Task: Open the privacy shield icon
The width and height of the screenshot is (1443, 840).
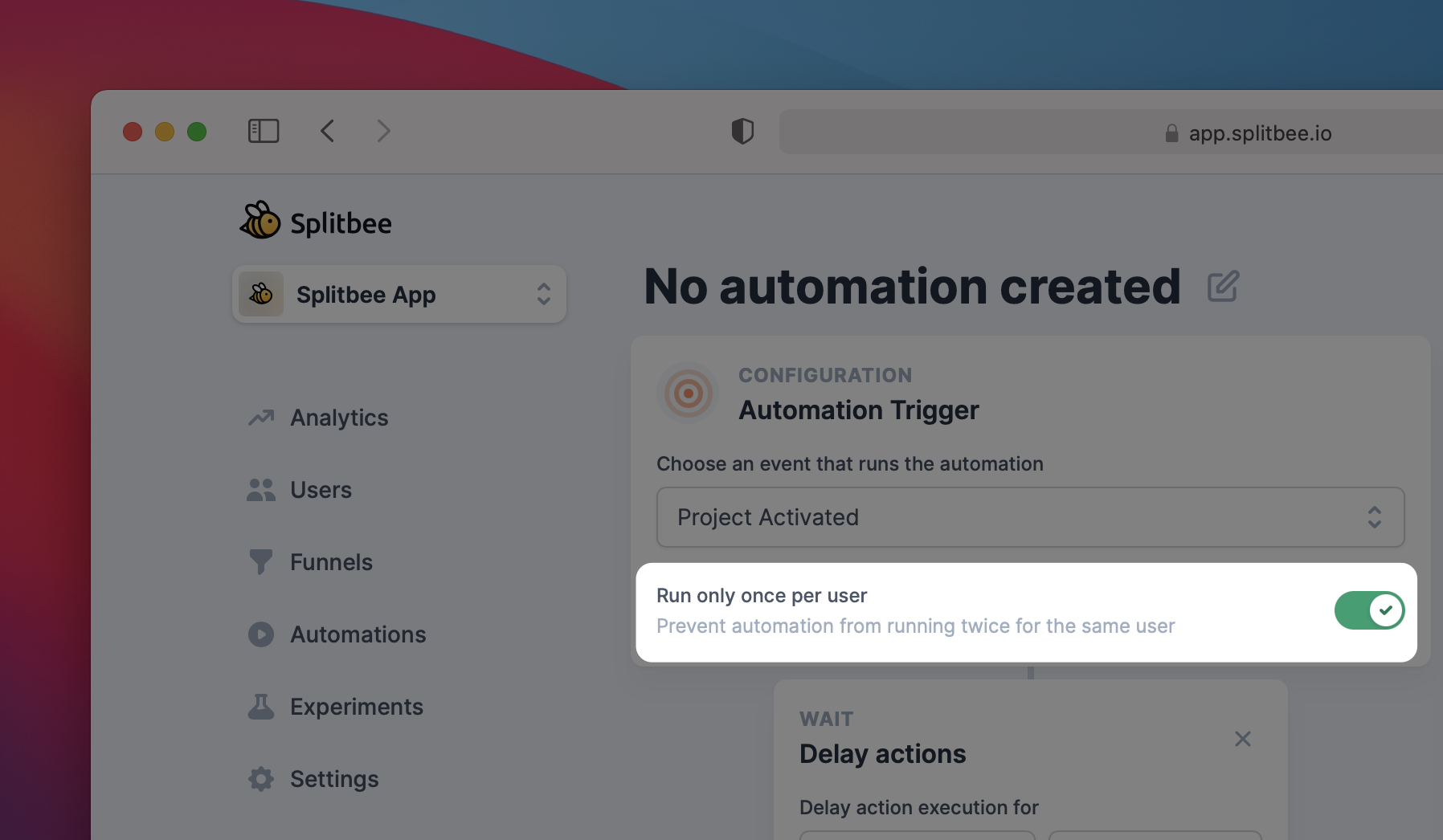Action: (742, 131)
